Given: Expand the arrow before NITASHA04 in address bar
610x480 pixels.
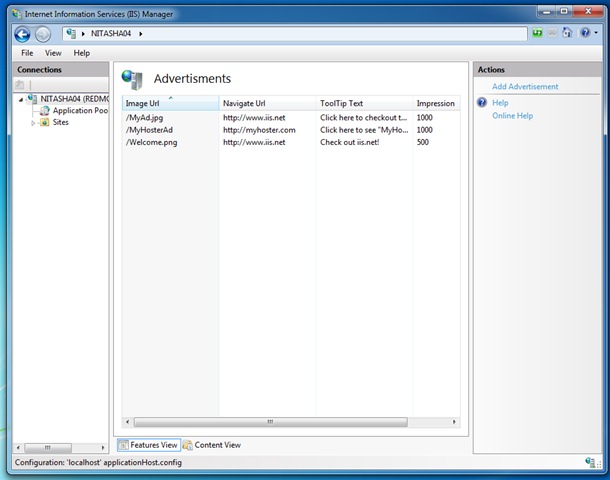Looking at the screenshot, I should [83, 34].
